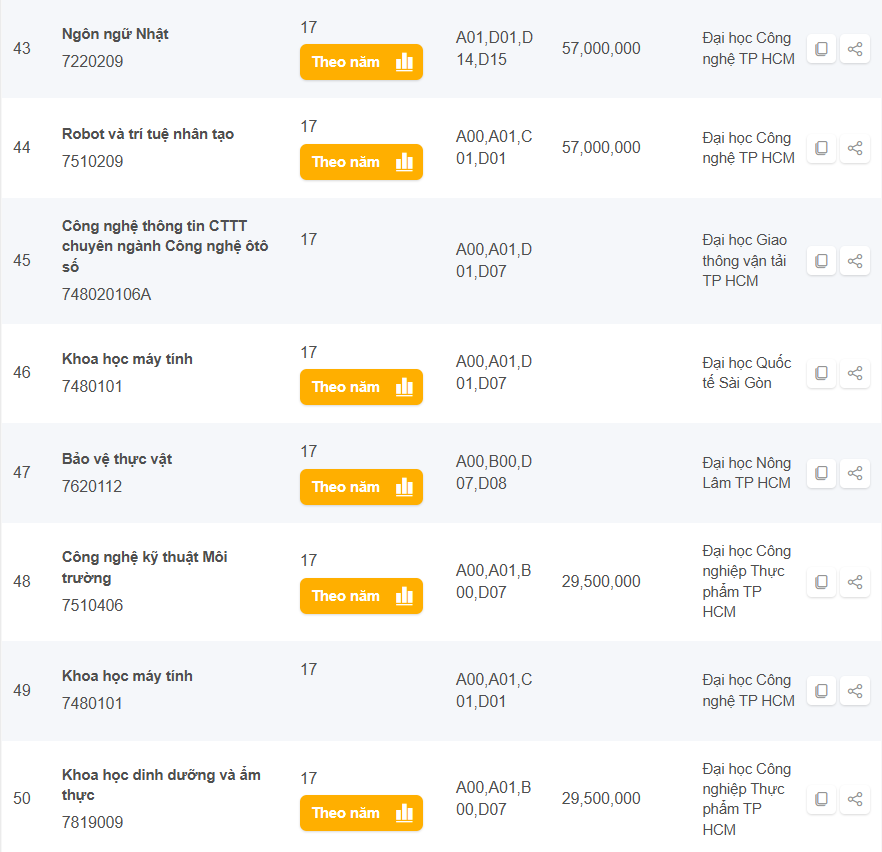
Task: Select Đại học Nông Lâm TP HCM
Action: [x=746, y=473]
